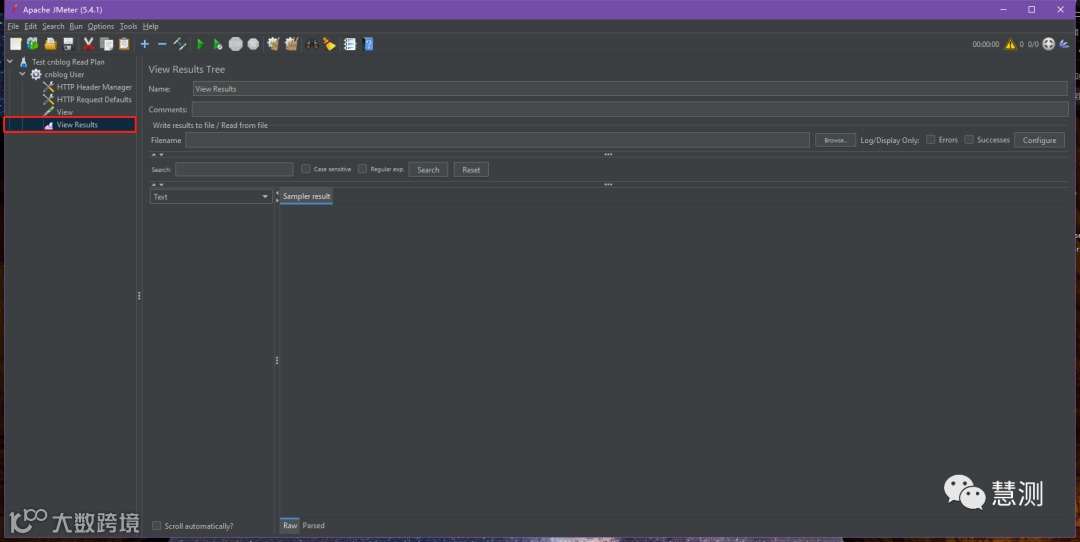The width and height of the screenshot is (1080, 542).
Task: Toggle the Regular exp. checkbox
Action: click(x=362, y=169)
